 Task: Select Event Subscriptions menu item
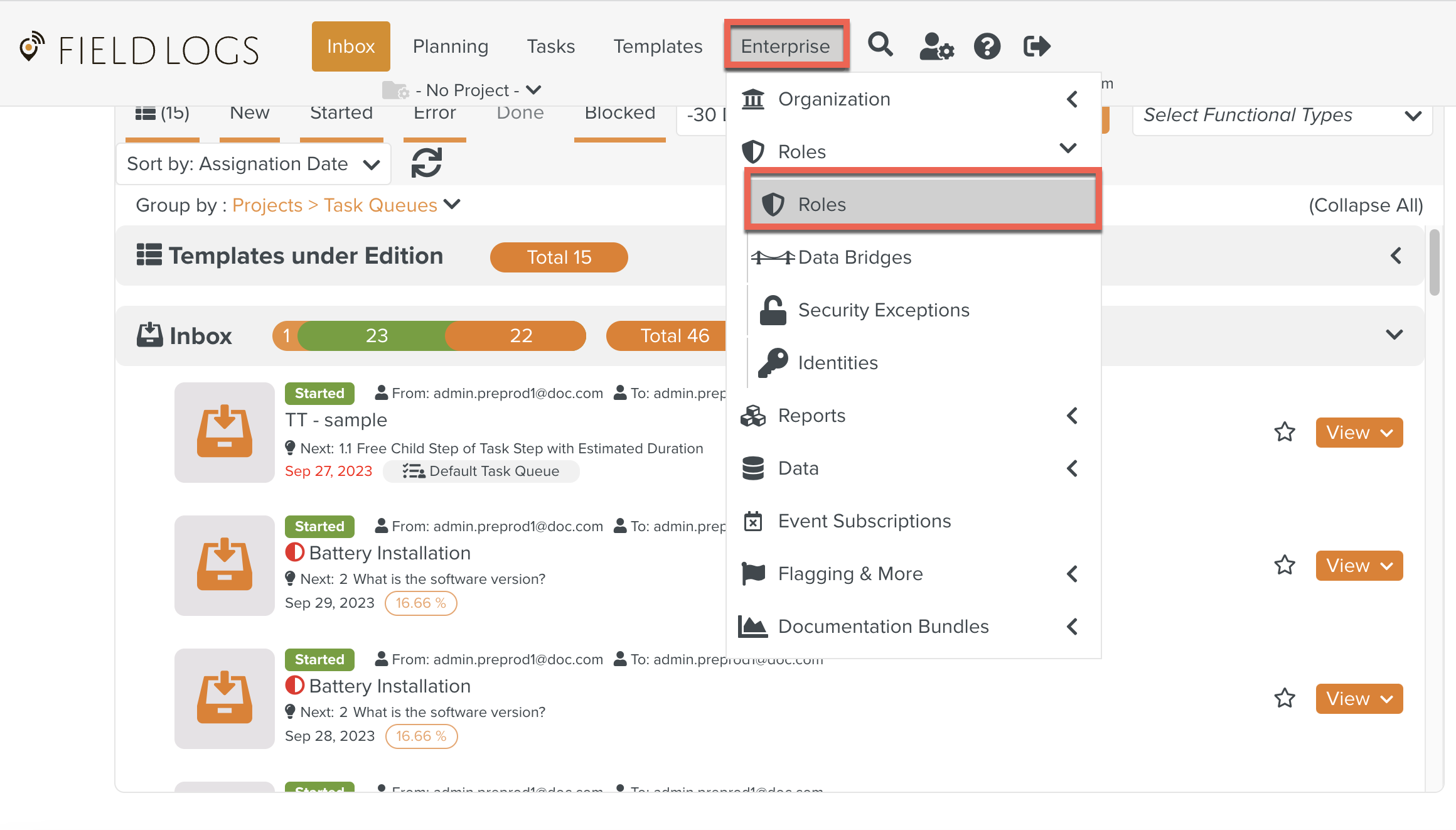click(864, 521)
